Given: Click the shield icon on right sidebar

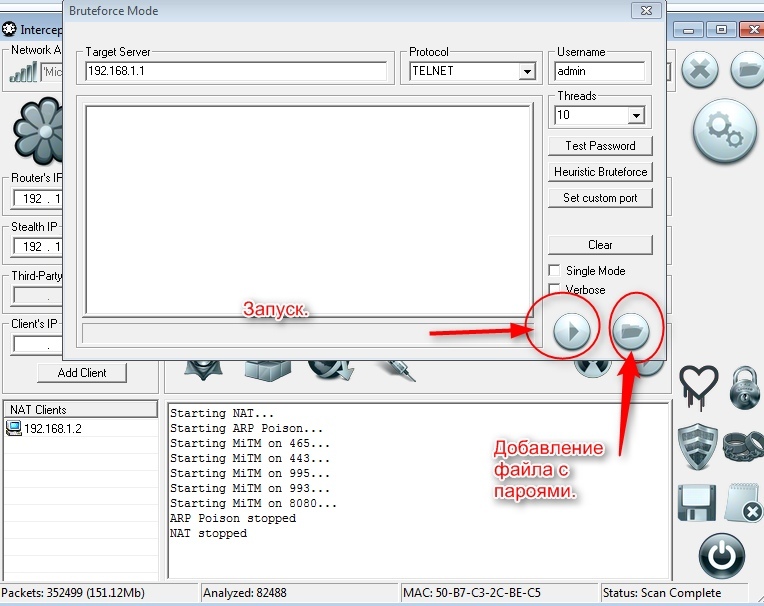Looking at the screenshot, I should [x=697, y=442].
